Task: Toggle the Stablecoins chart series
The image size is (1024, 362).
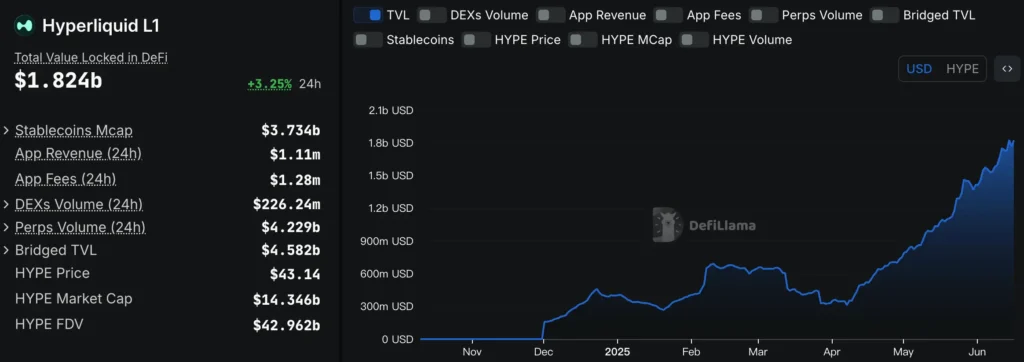Action: pyautogui.click(x=368, y=40)
